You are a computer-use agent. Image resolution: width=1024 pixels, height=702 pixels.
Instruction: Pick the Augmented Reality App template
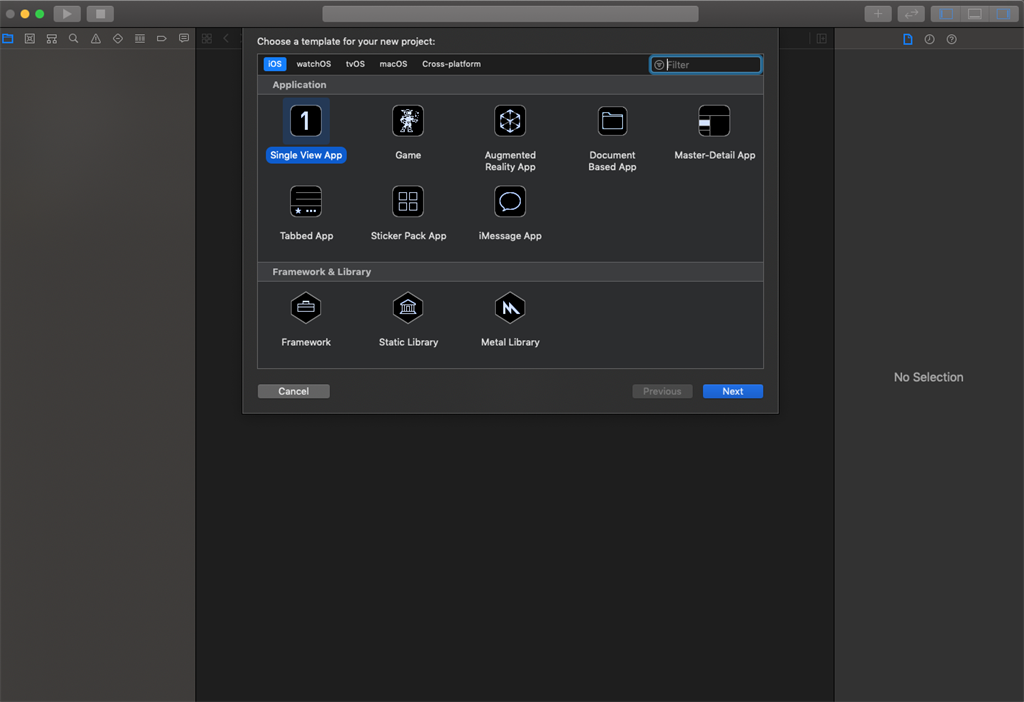[510, 121]
